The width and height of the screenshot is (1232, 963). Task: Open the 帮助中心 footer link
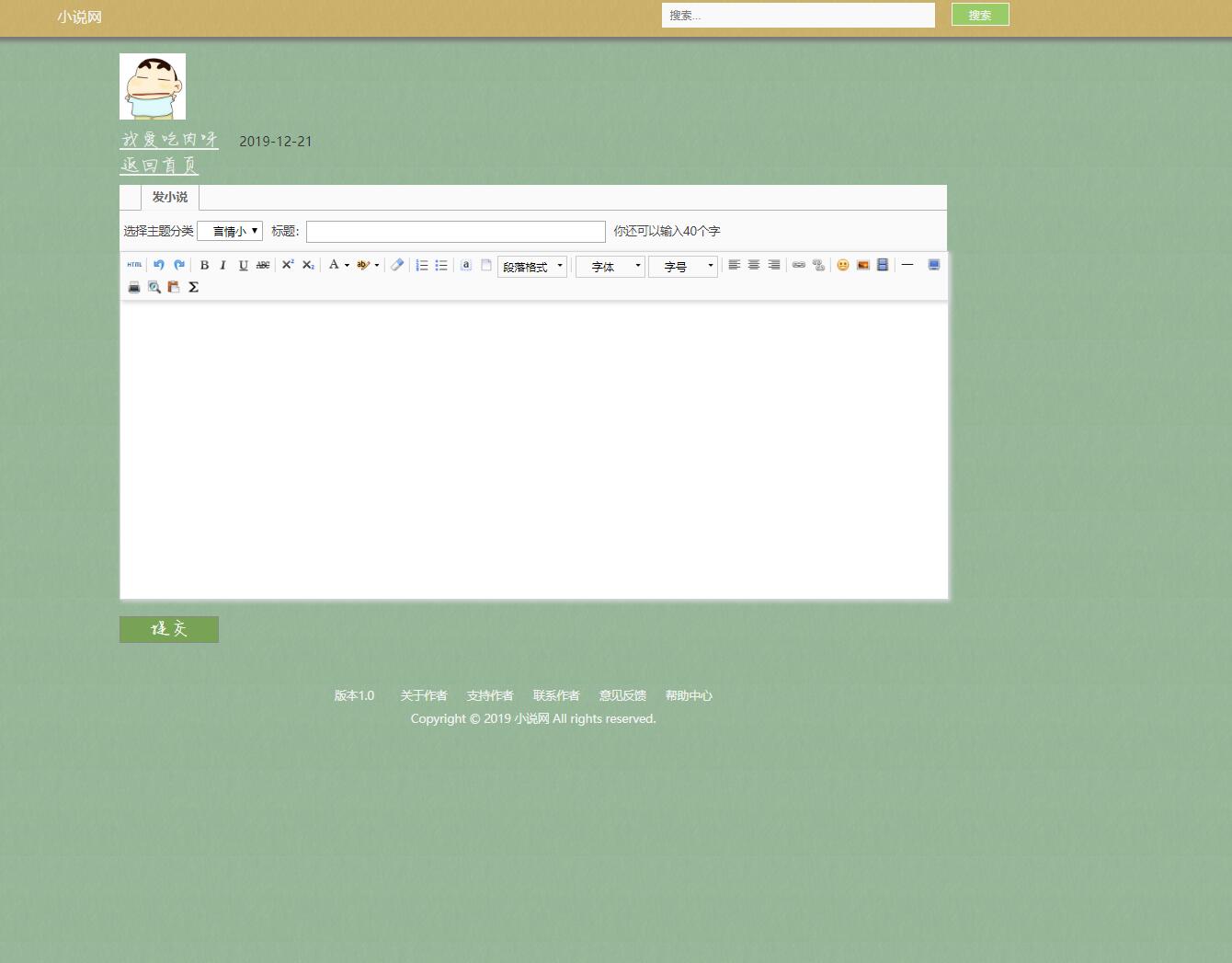tap(689, 695)
